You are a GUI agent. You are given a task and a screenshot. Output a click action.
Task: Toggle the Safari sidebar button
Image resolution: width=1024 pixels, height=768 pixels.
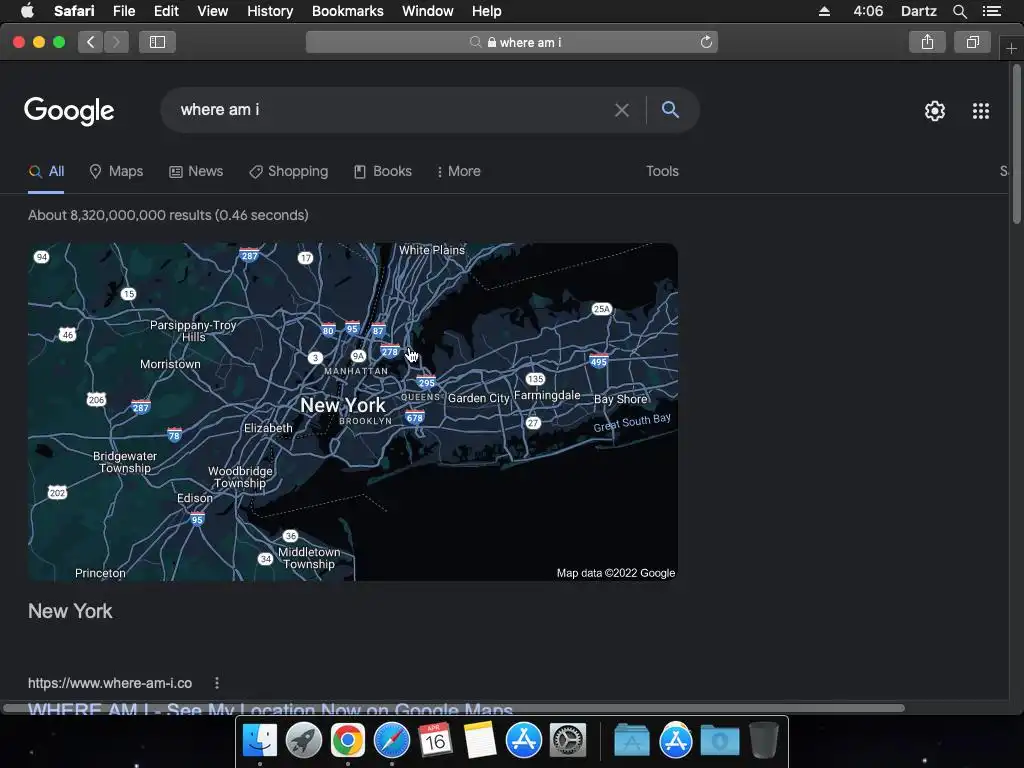157,42
